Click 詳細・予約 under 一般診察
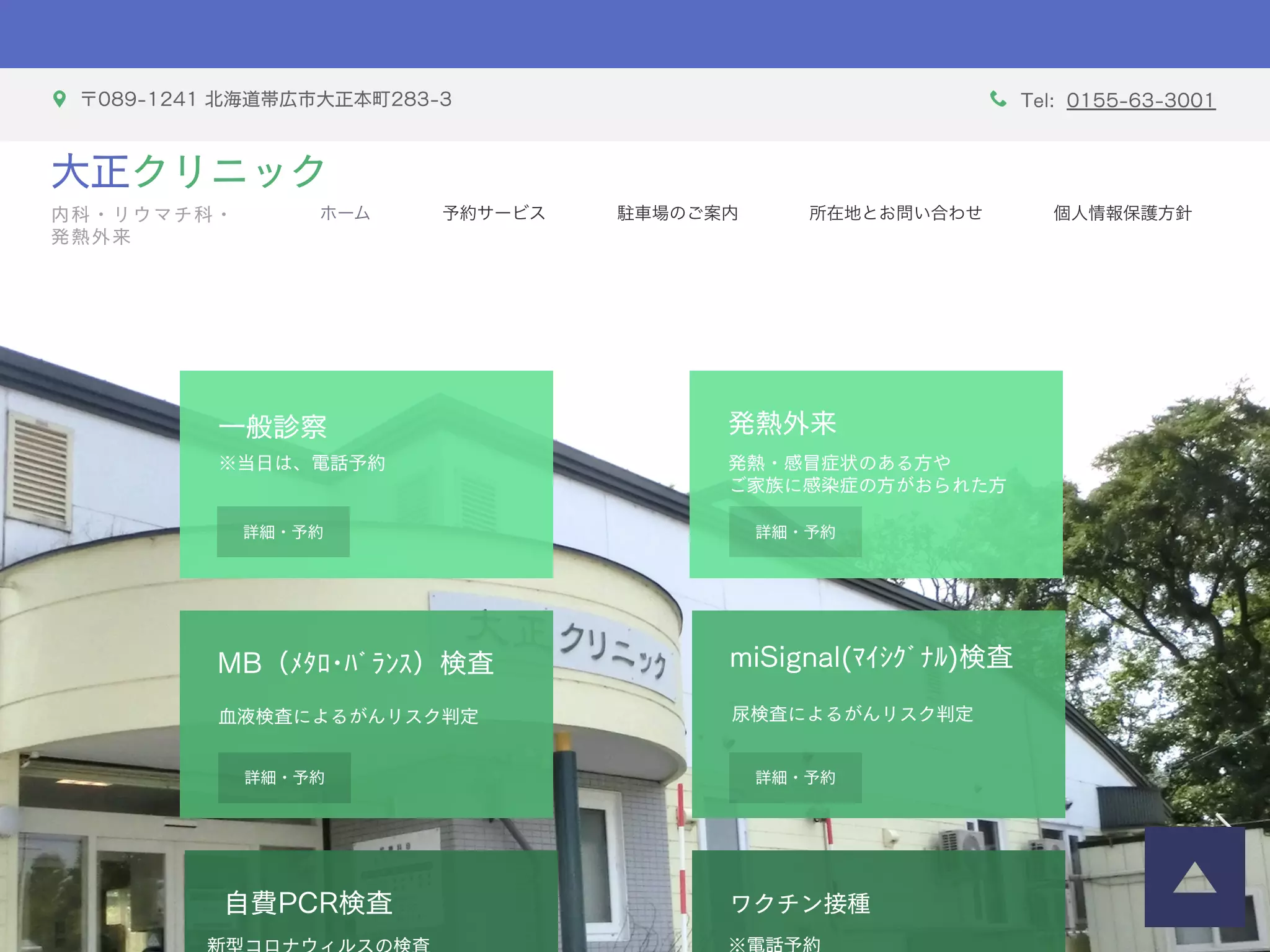Image resolution: width=1270 pixels, height=952 pixels. click(x=283, y=532)
